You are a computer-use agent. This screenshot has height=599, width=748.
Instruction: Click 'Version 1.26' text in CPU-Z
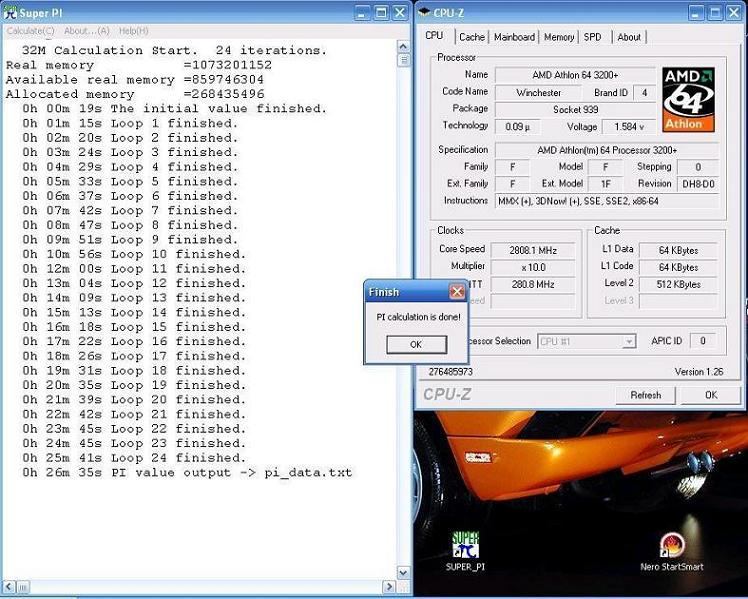699,372
